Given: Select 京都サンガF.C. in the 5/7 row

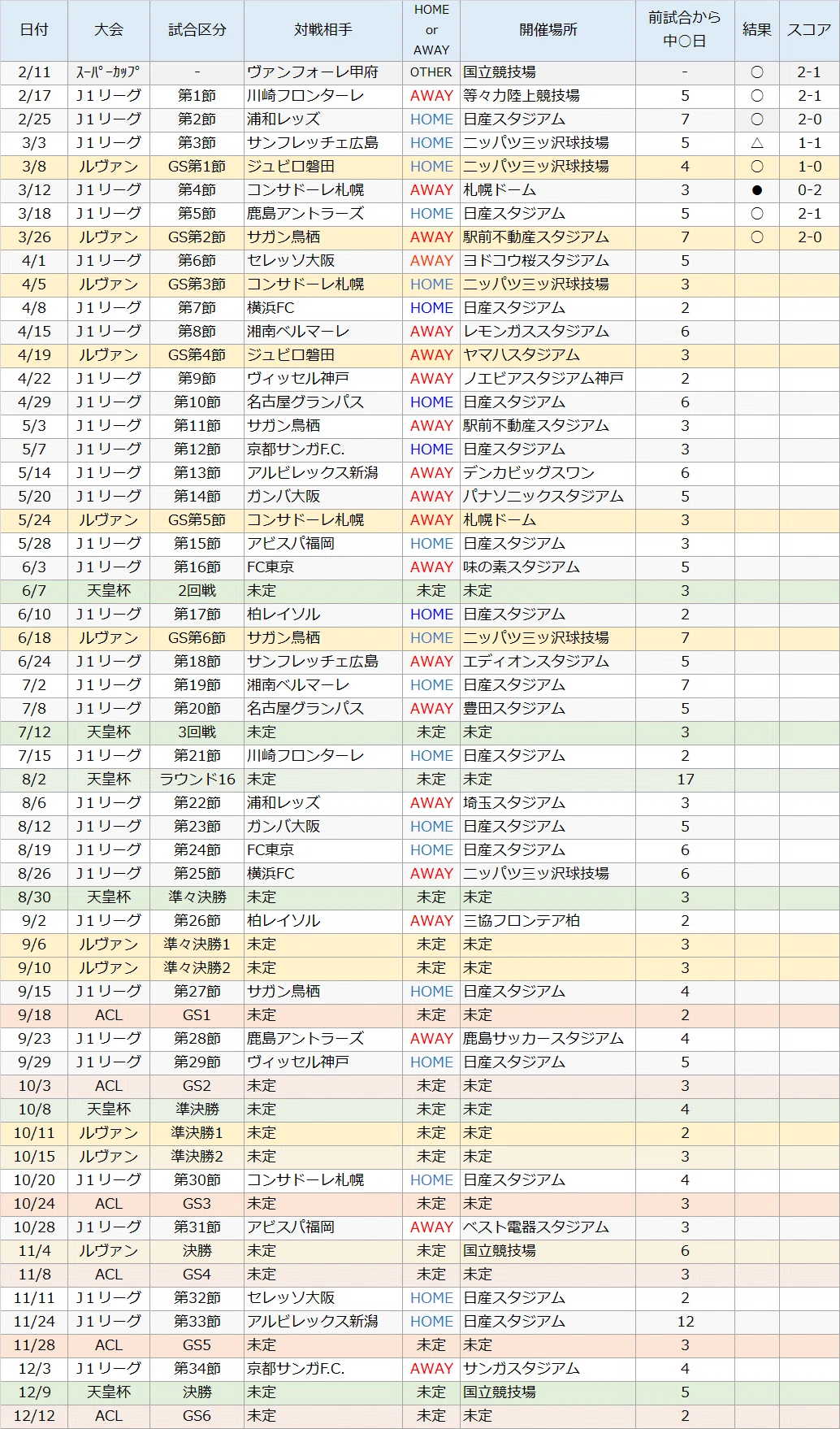Looking at the screenshot, I should point(323,450).
